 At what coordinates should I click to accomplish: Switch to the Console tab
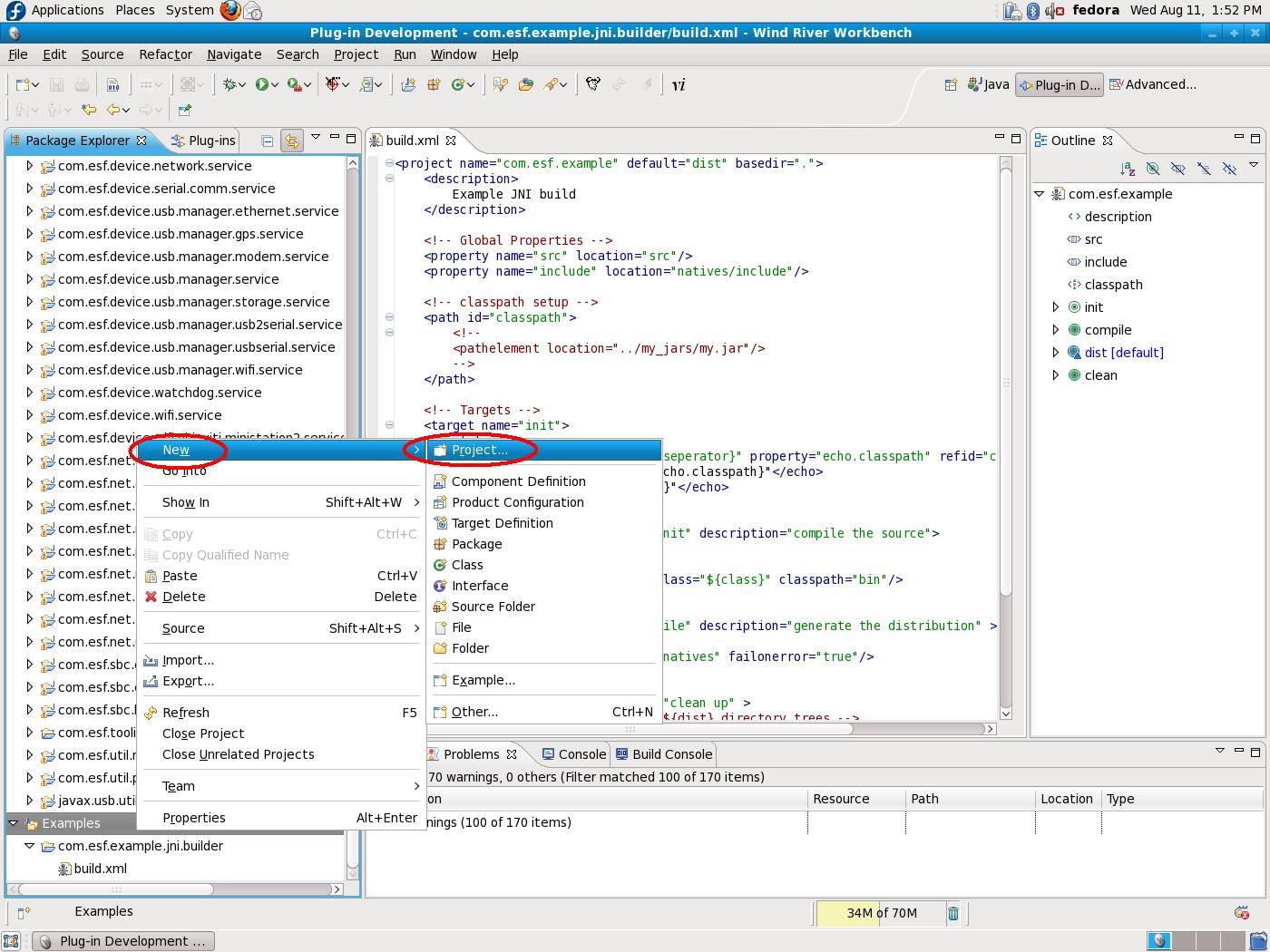[573, 754]
